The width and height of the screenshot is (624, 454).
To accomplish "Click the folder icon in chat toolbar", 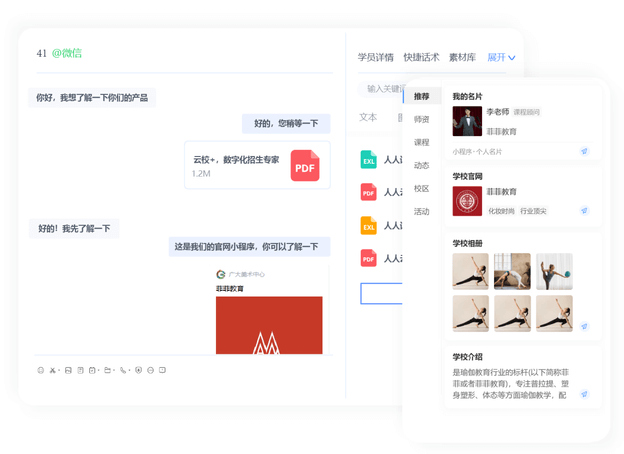I will (x=107, y=370).
